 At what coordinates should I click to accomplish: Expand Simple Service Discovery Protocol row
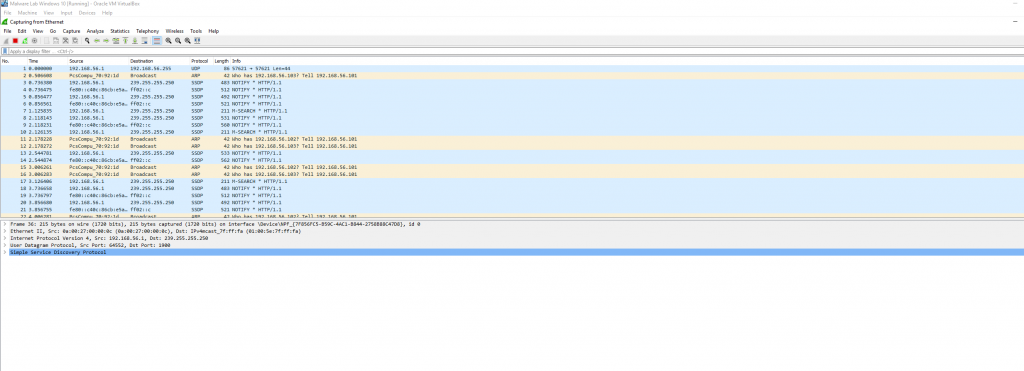[5, 252]
